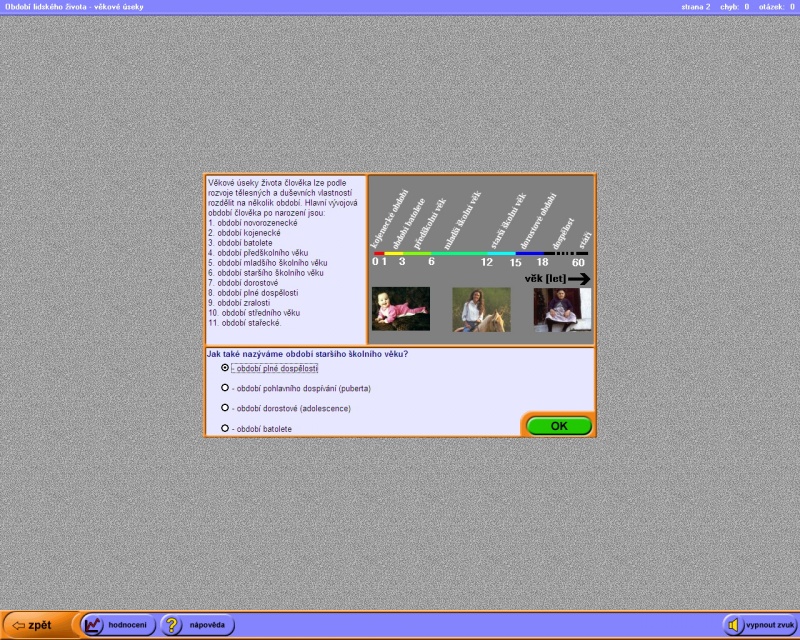Image resolution: width=800 pixels, height=640 pixels.
Task: Click the question mark help icon
Action: click(x=172, y=625)
